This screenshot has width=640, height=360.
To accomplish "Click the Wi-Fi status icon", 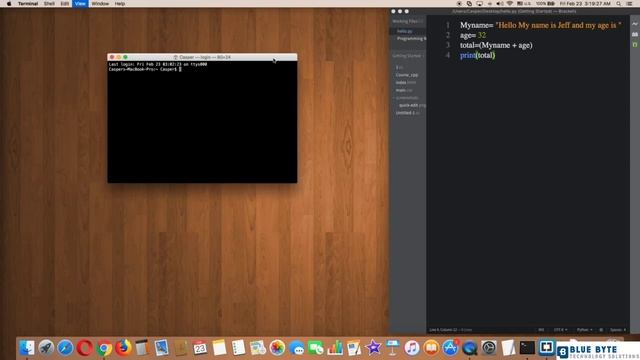I will point(509,4).
